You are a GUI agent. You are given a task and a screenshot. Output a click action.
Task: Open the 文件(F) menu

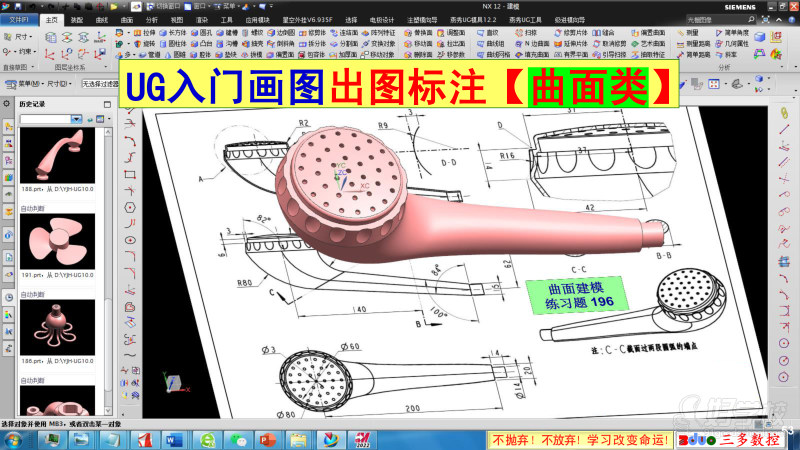tap(20, 19)
